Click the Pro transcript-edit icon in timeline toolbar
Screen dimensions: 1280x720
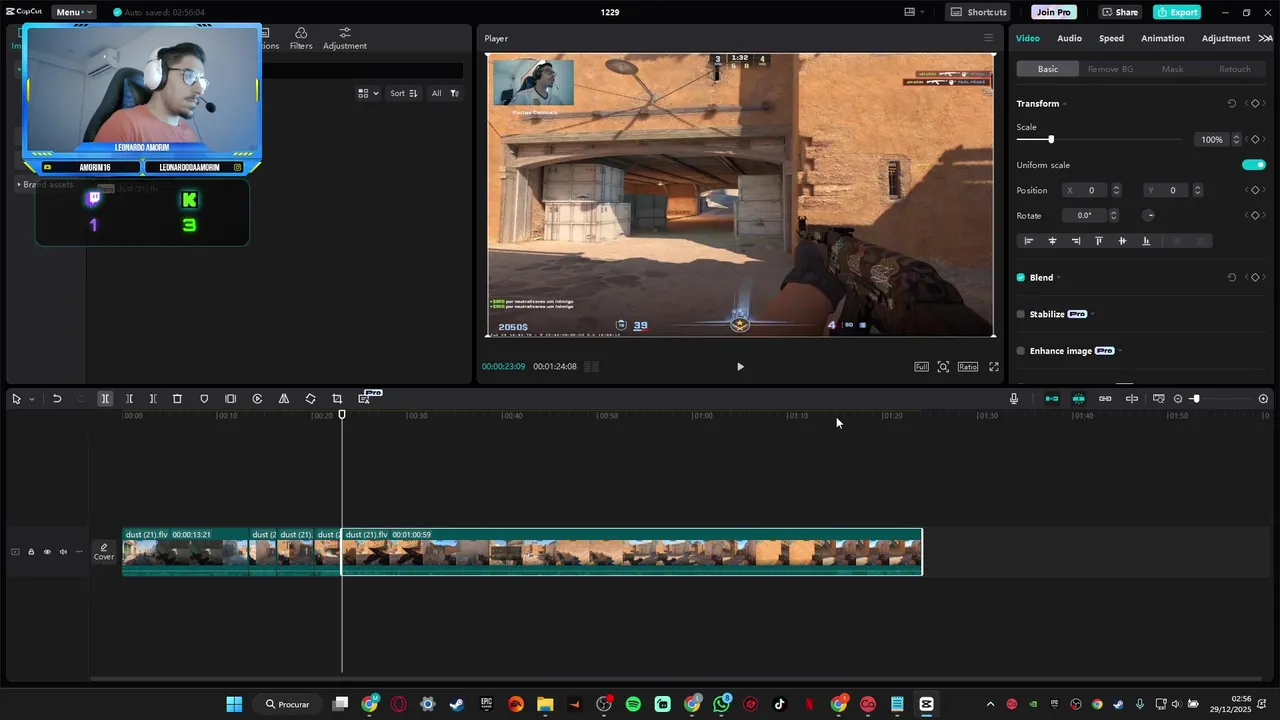(x=365, y=398)
